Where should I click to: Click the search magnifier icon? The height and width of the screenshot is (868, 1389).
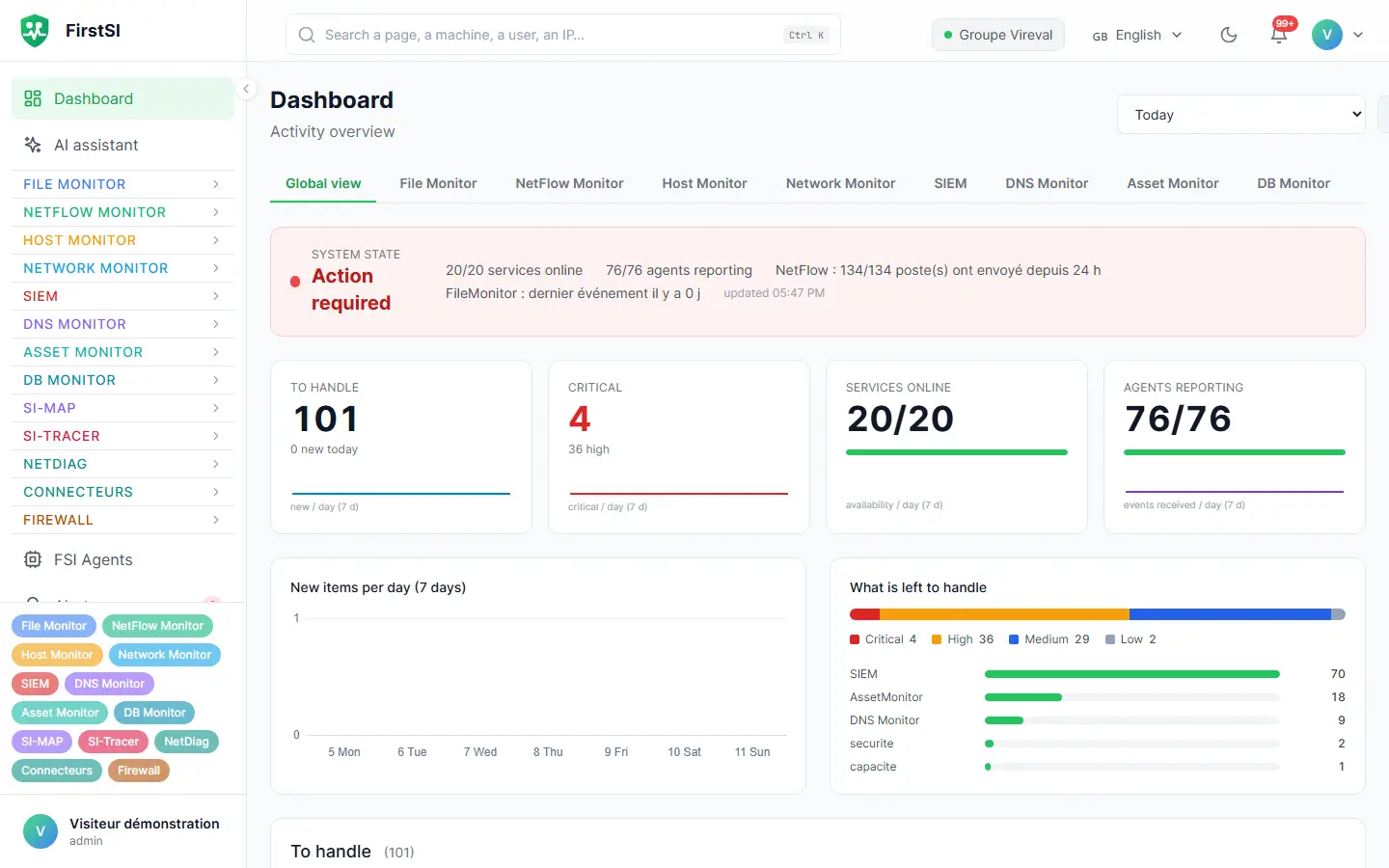coord(307,35)
